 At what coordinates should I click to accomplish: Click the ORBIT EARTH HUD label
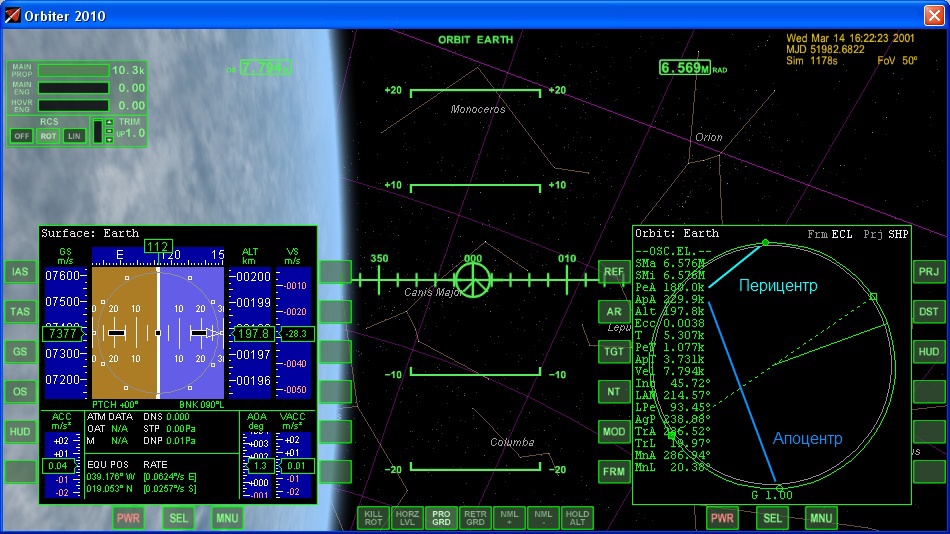pos(476,39)
